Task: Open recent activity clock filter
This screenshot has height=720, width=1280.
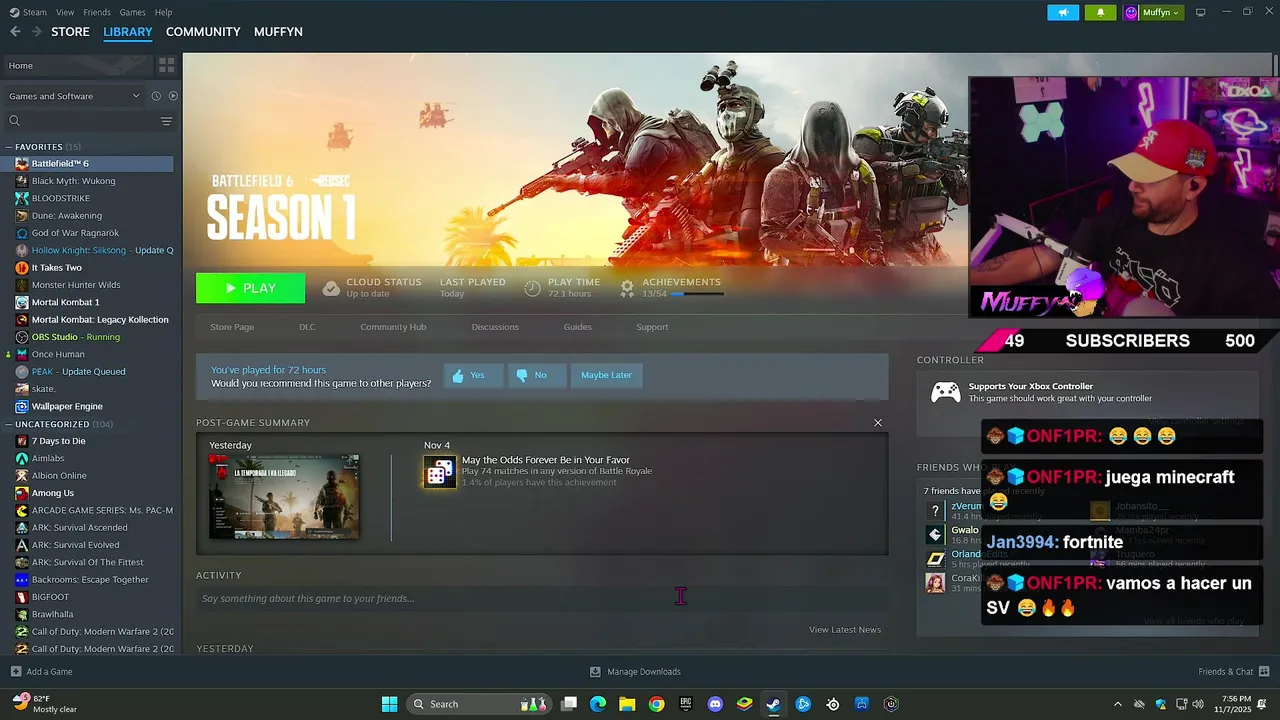Action: pyautogui.click(x=156, y=96)
